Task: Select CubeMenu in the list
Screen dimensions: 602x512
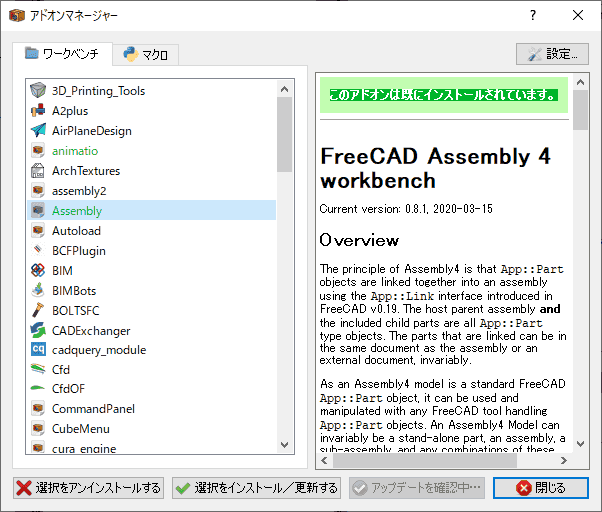Action: point(152,428)
